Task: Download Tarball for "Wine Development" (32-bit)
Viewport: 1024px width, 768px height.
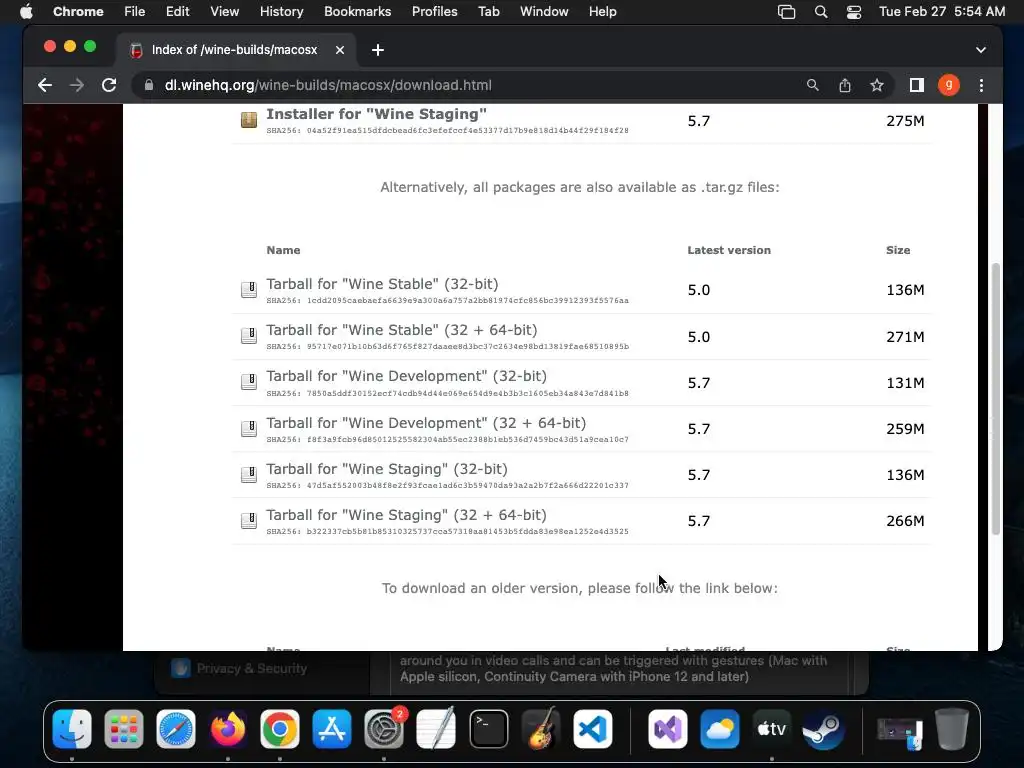Action: coord(406,376)
